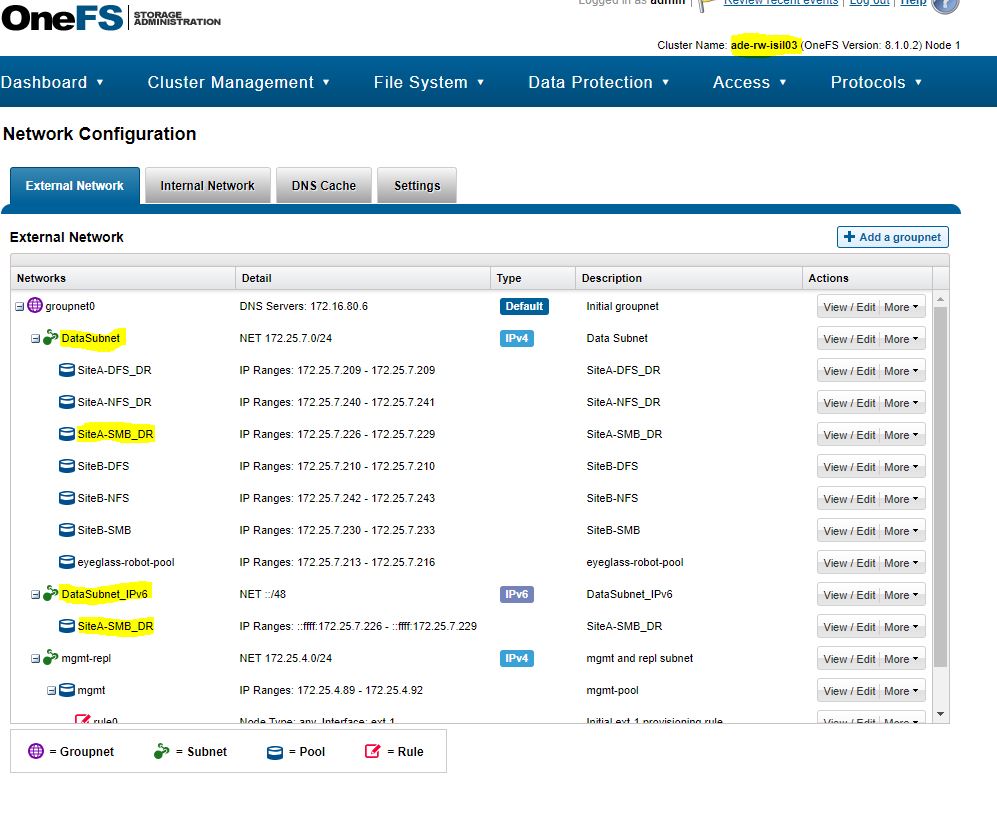Open More dropdown for groupnet0
The height and width of the screenshot is (822, 997).
(902, 306)
